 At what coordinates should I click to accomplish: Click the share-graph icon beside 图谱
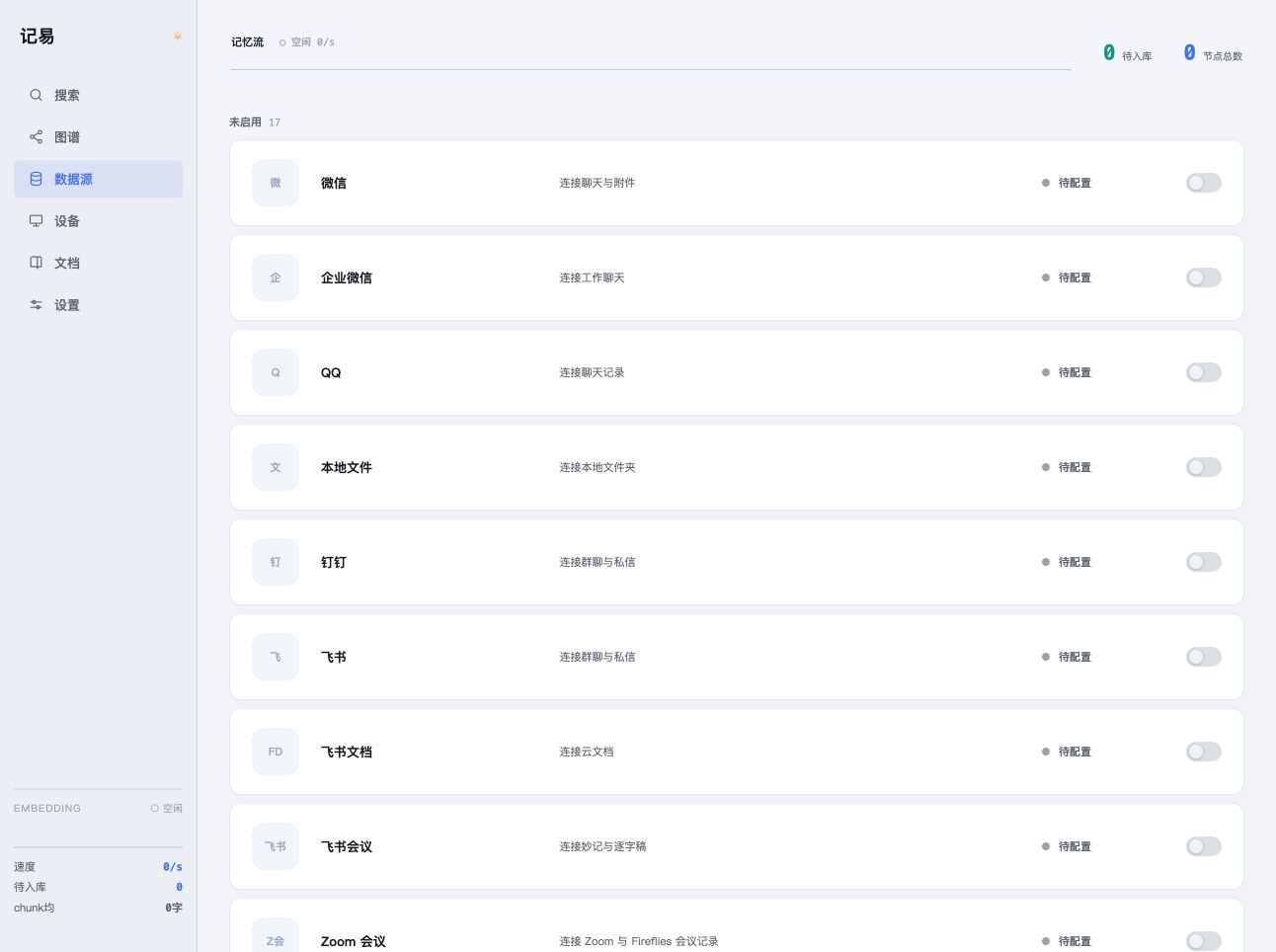36,137
